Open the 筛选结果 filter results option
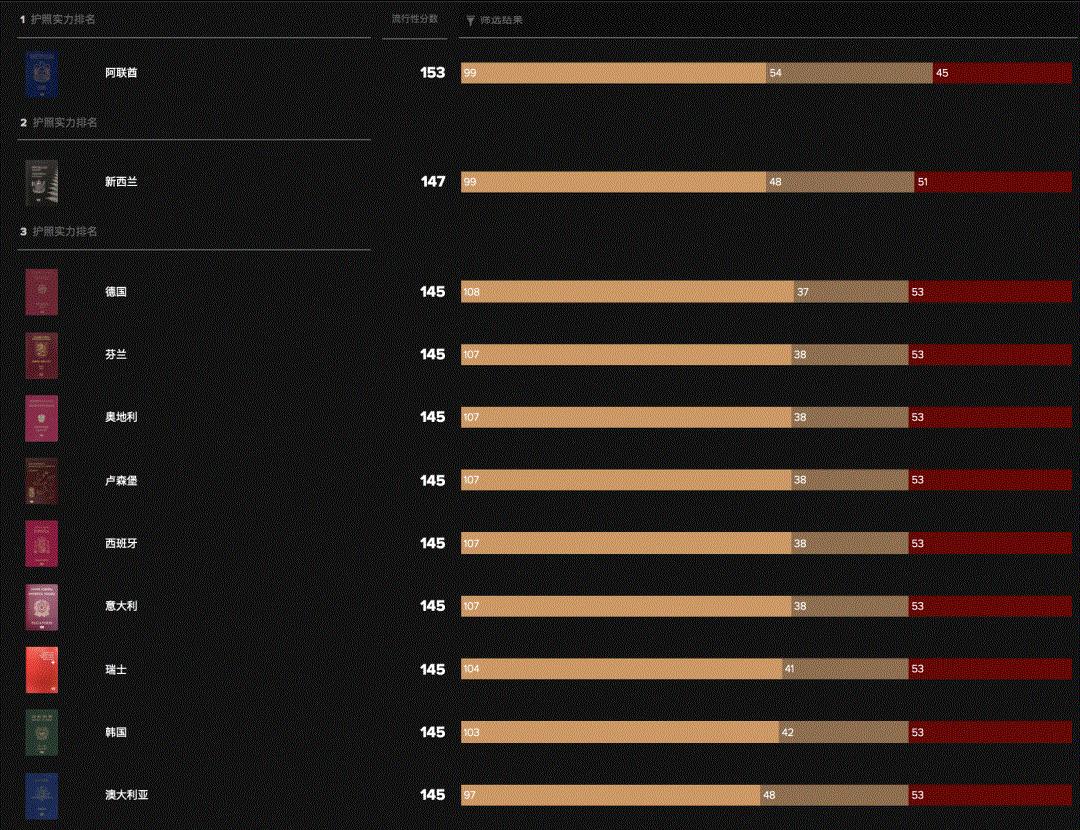 (x=501, y=20)
